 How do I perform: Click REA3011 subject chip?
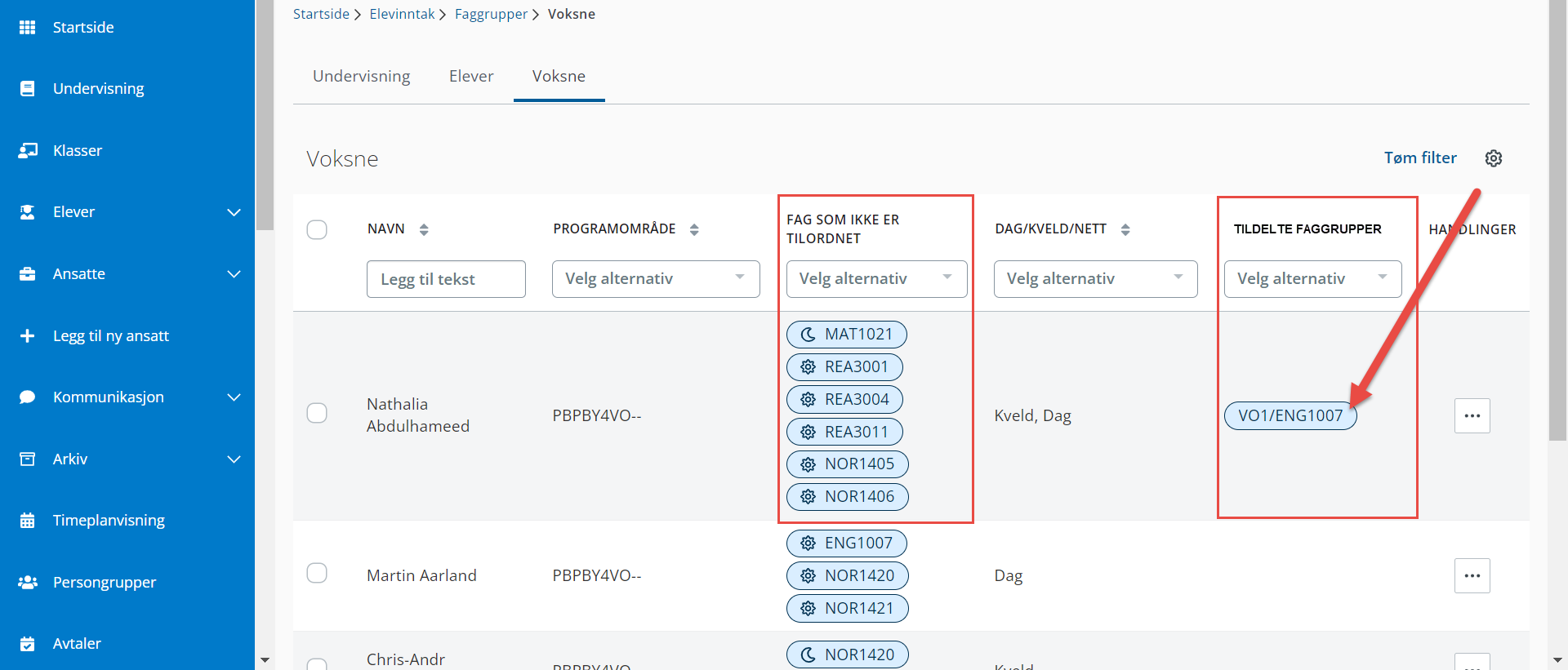click(844, 432)
